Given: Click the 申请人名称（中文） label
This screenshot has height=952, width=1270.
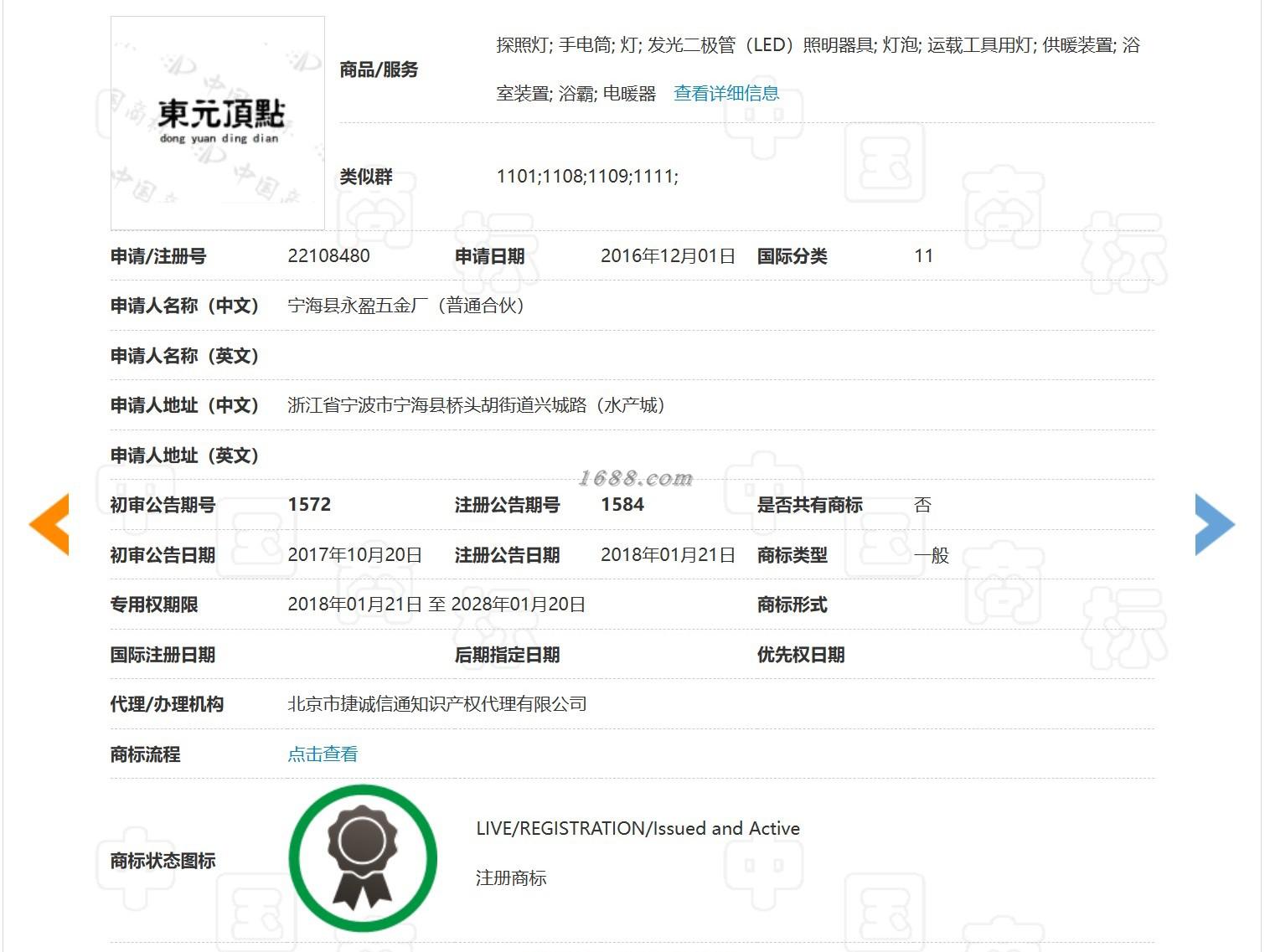Looking at the screenshot, I should click(185, 306).
